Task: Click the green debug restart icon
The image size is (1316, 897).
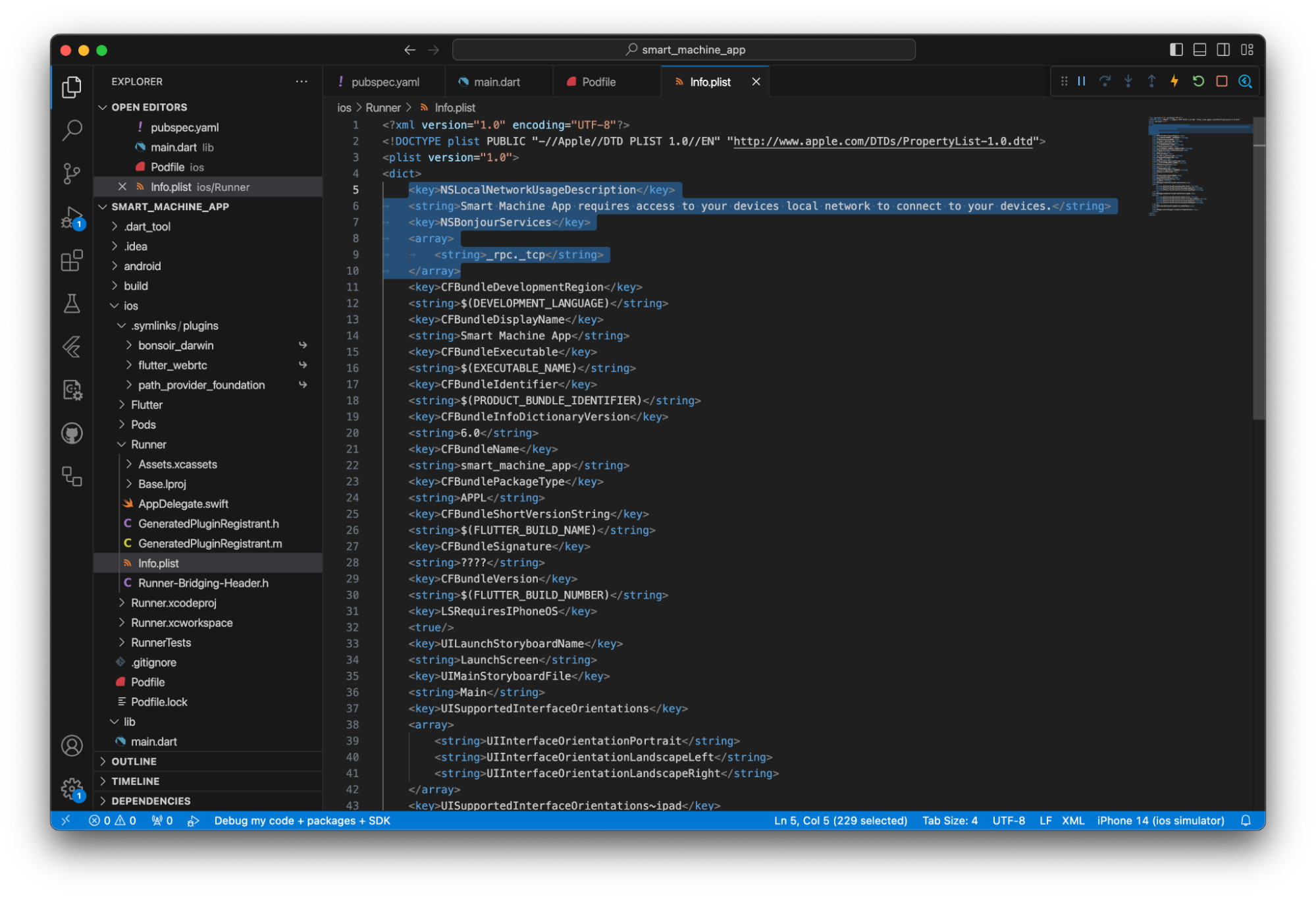Action: tap(1198, 81)
